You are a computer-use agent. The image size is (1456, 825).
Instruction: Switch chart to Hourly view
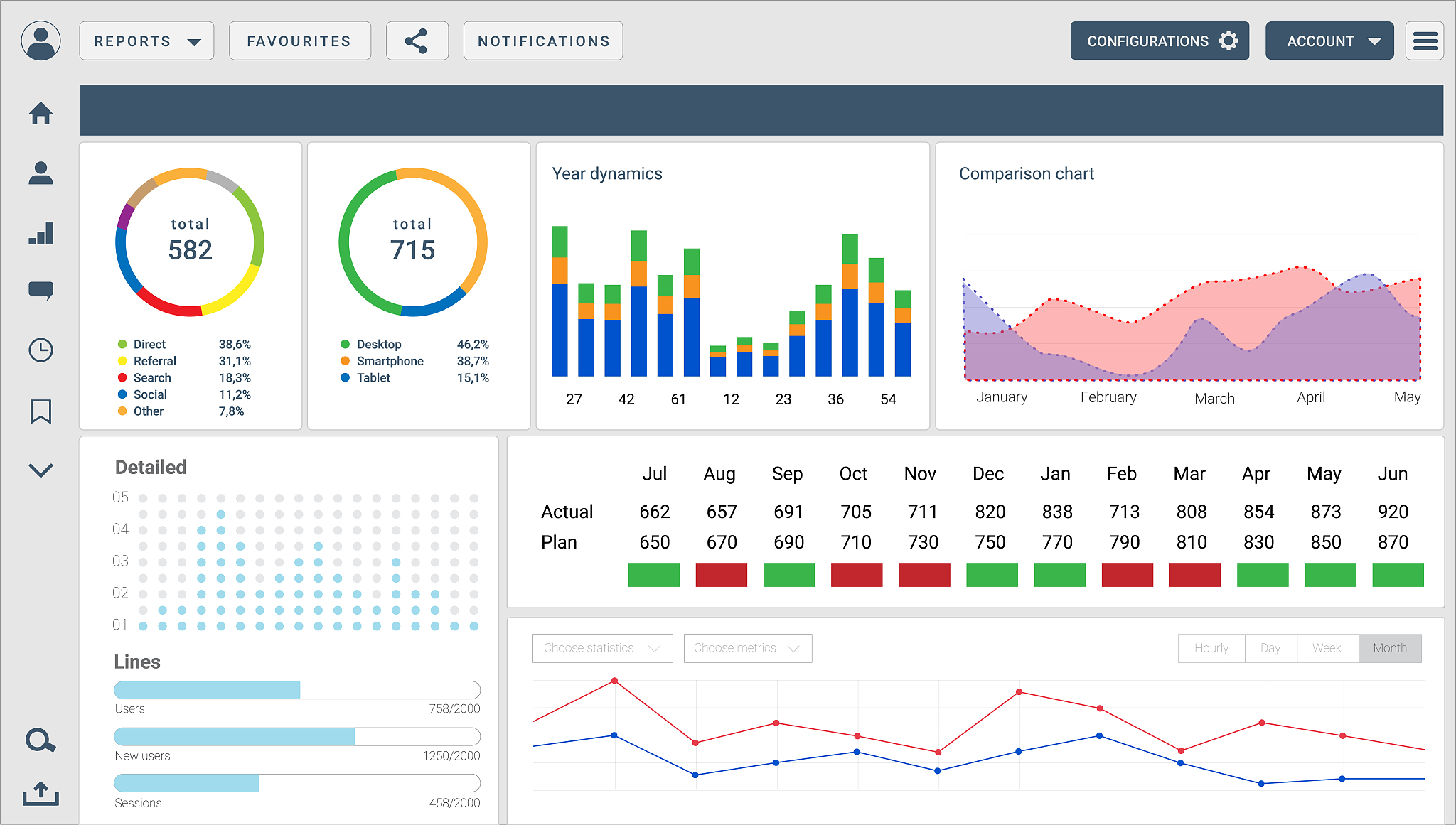1211,648
